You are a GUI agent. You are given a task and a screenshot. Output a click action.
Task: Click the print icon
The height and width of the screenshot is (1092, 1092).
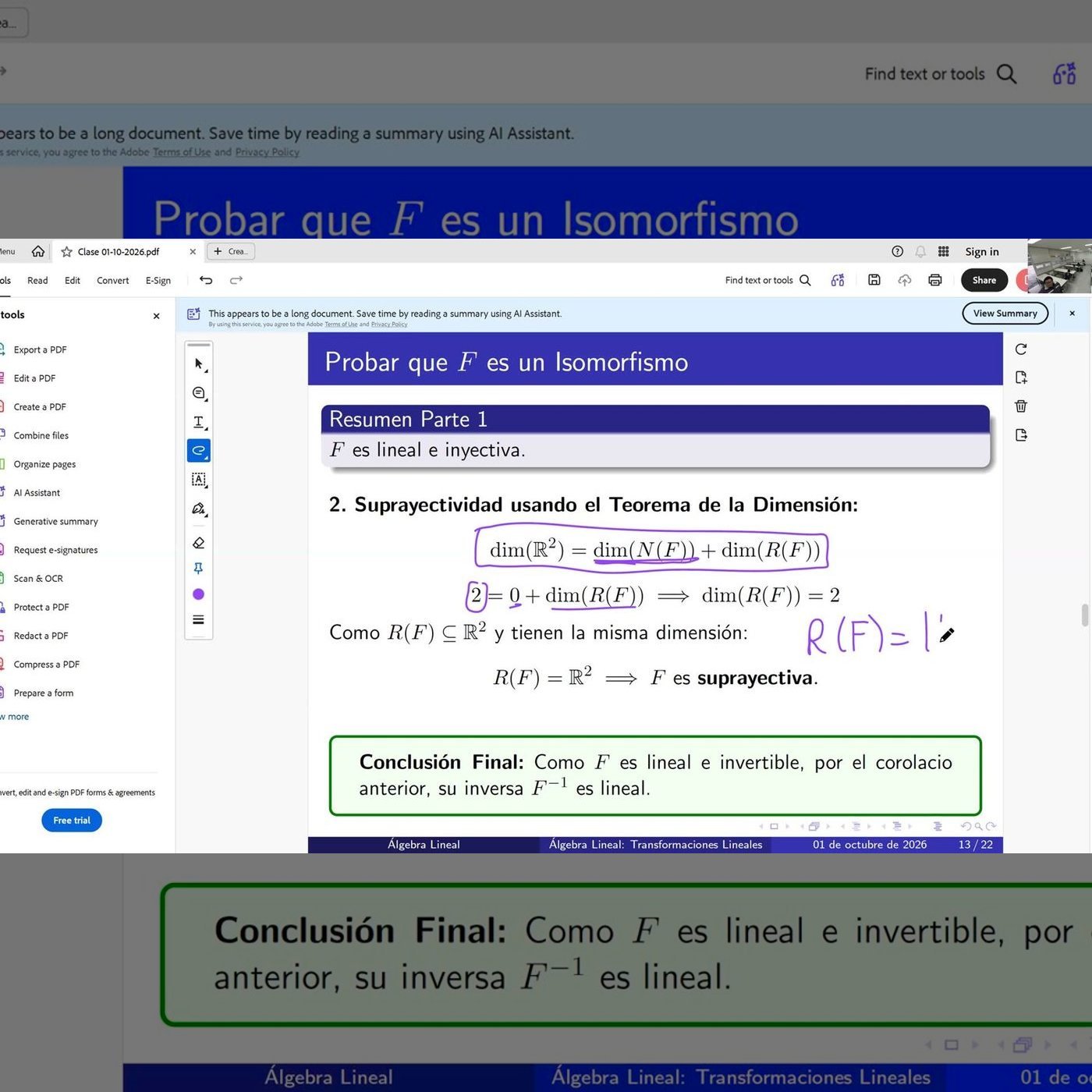[935, 280]
